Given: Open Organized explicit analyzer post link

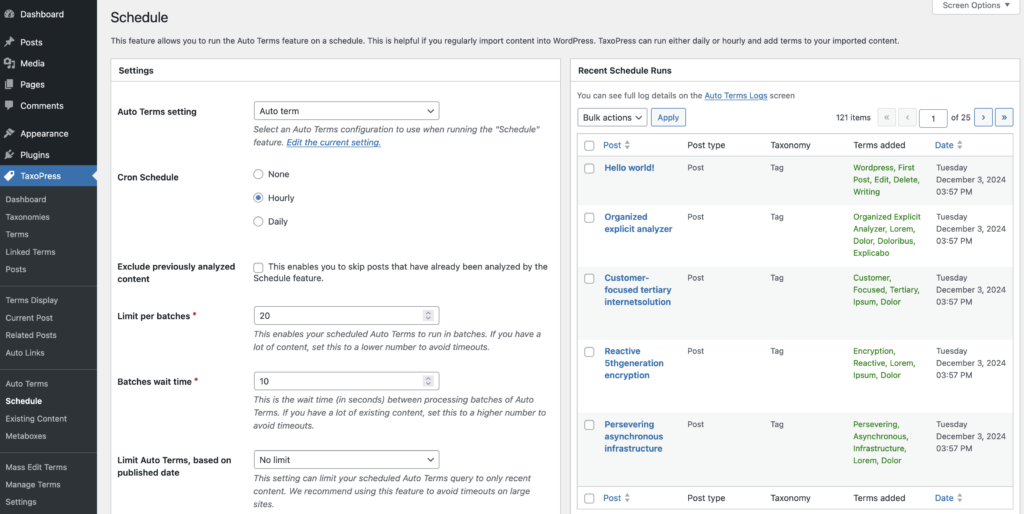Looking at the screenshot, I should [638, 223].
